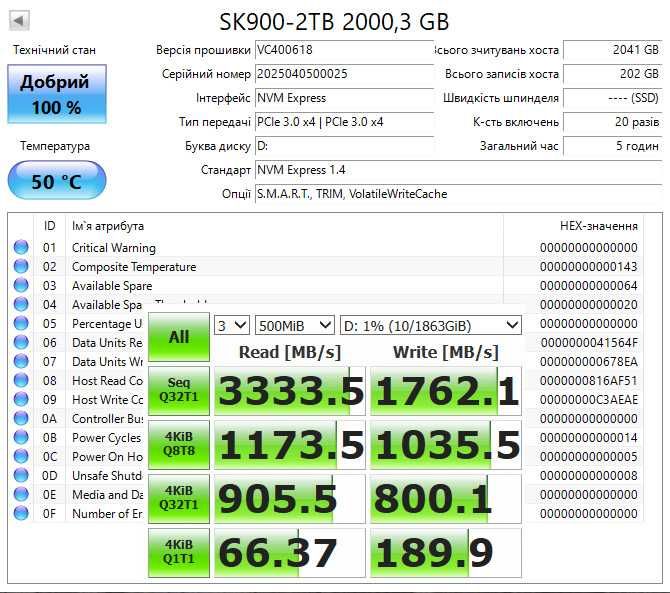Click the SK900-2TB 2000,3 GB title
The height and width of the screenshot is (593, 670).
pyautogui.click(x=334, y=21)
